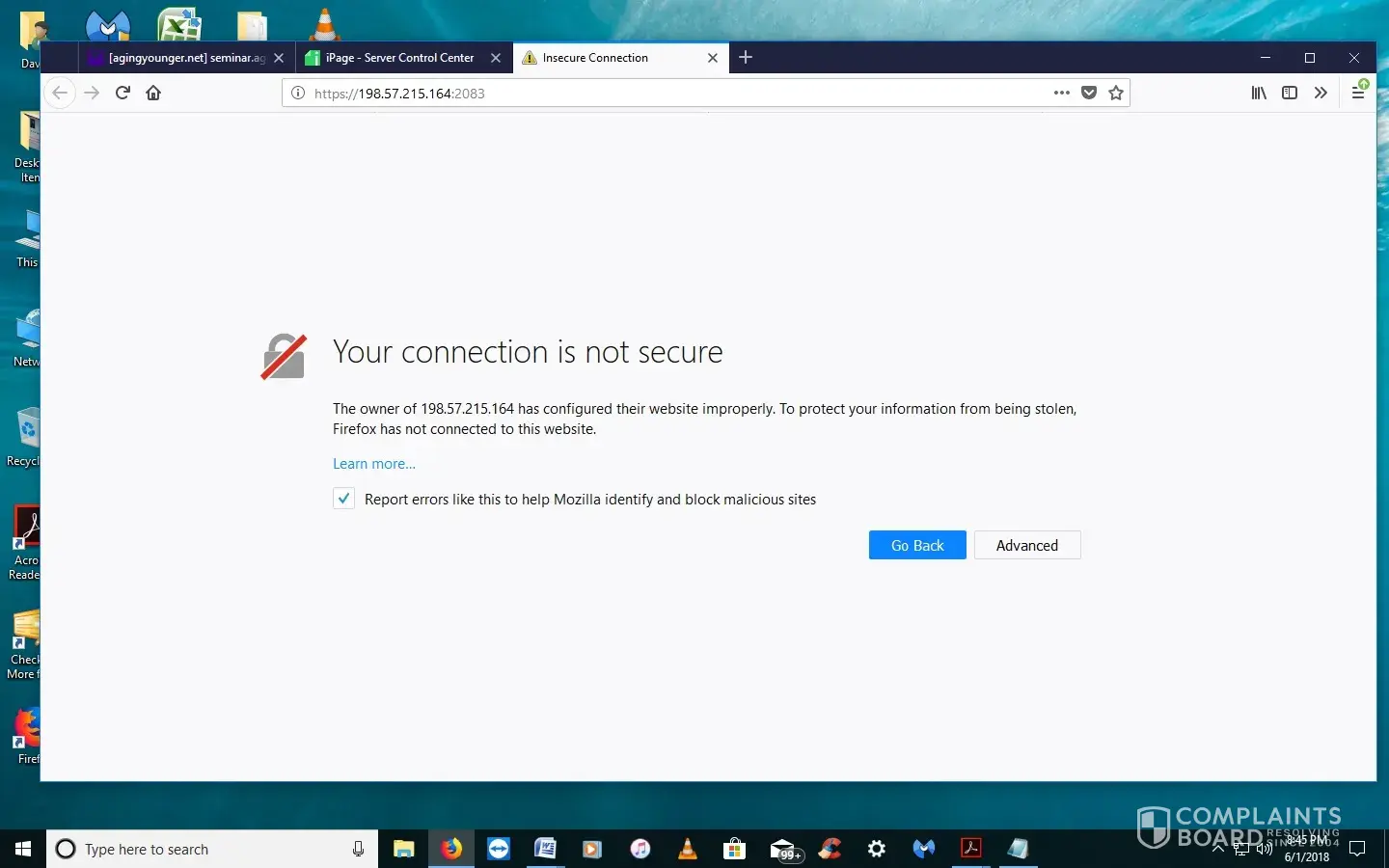Screen dimensions: 1389x868
Task: Click the Forward navigation arrow
Action: pos(92,94)
